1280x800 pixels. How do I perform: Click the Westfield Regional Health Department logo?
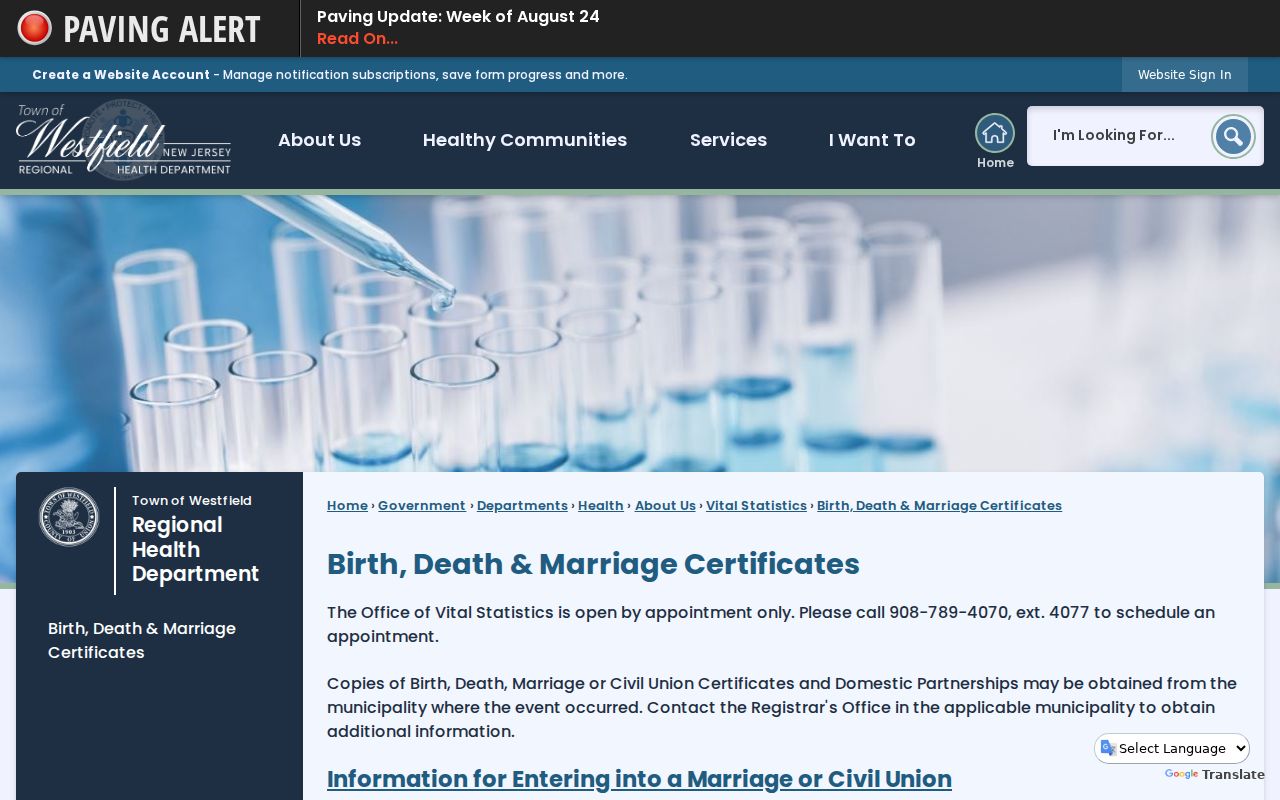click(124, 140)
